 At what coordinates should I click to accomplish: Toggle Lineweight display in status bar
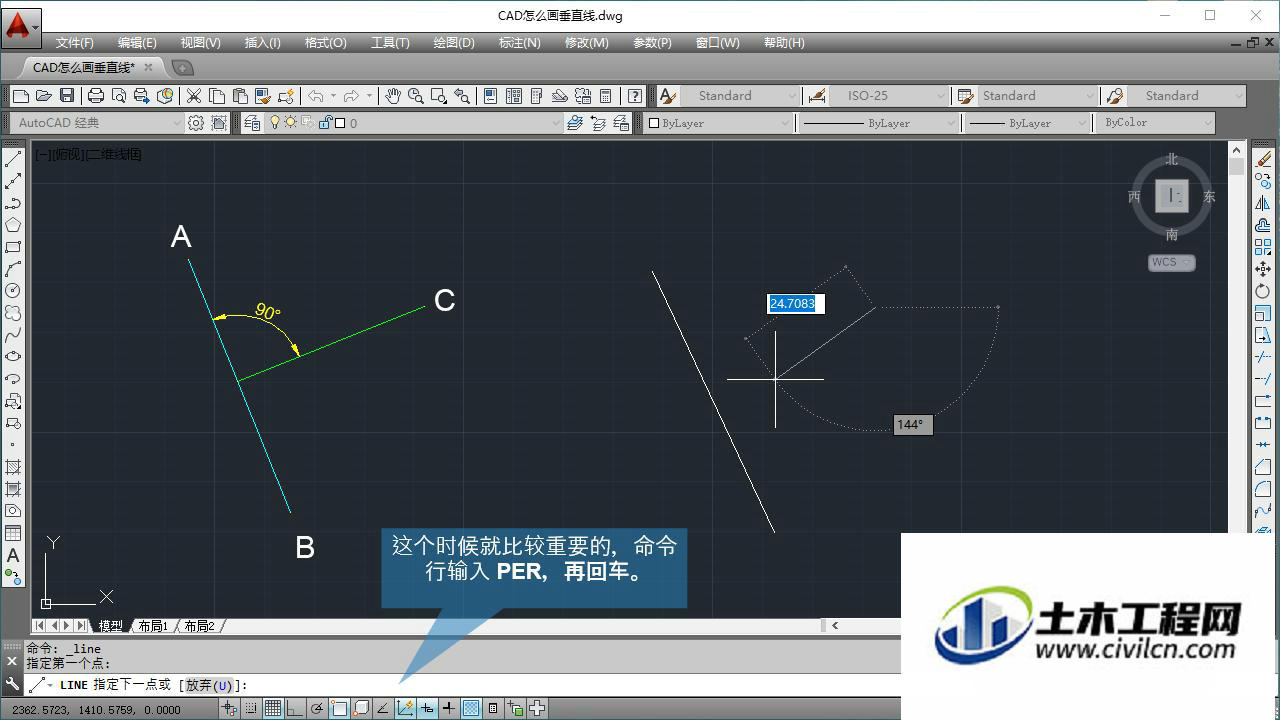(x=449, y=709)
